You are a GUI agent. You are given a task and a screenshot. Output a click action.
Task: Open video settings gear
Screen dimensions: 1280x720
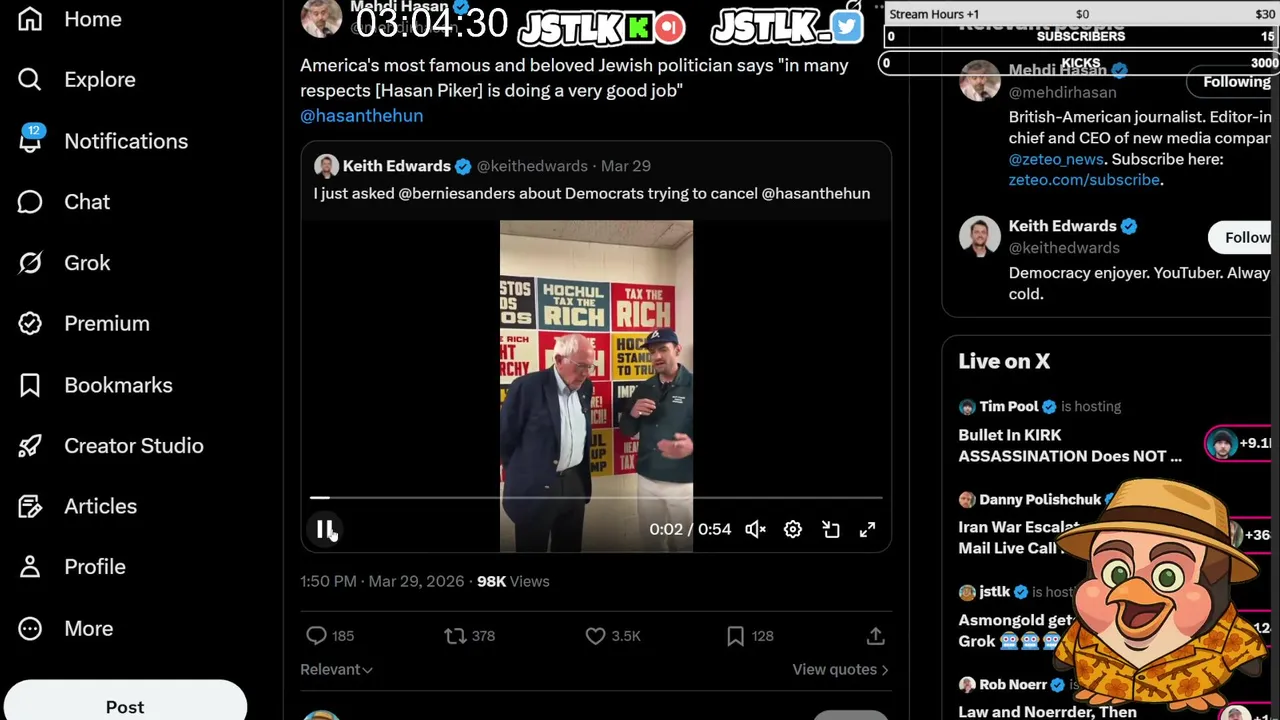[x=793, y=530]
